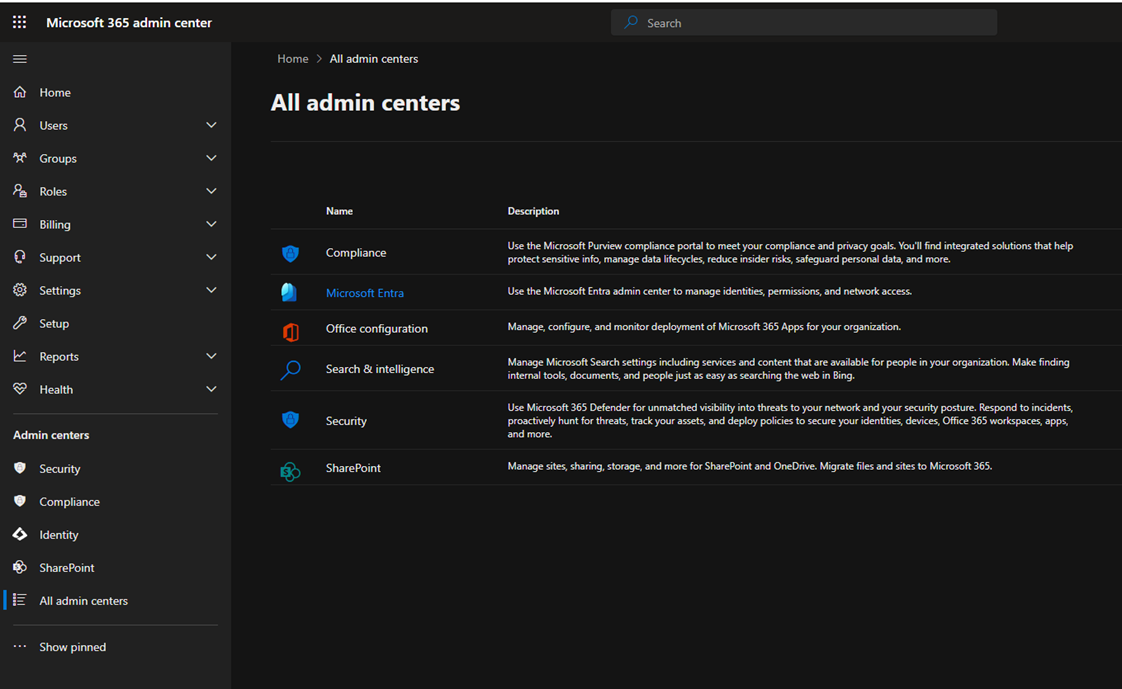Click the SharePoint icon in sidebar

(20, 567)
